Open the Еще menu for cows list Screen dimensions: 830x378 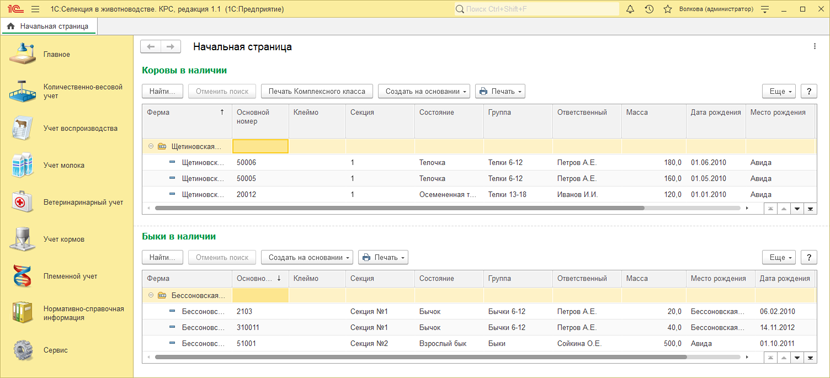(x=779, y=91)
